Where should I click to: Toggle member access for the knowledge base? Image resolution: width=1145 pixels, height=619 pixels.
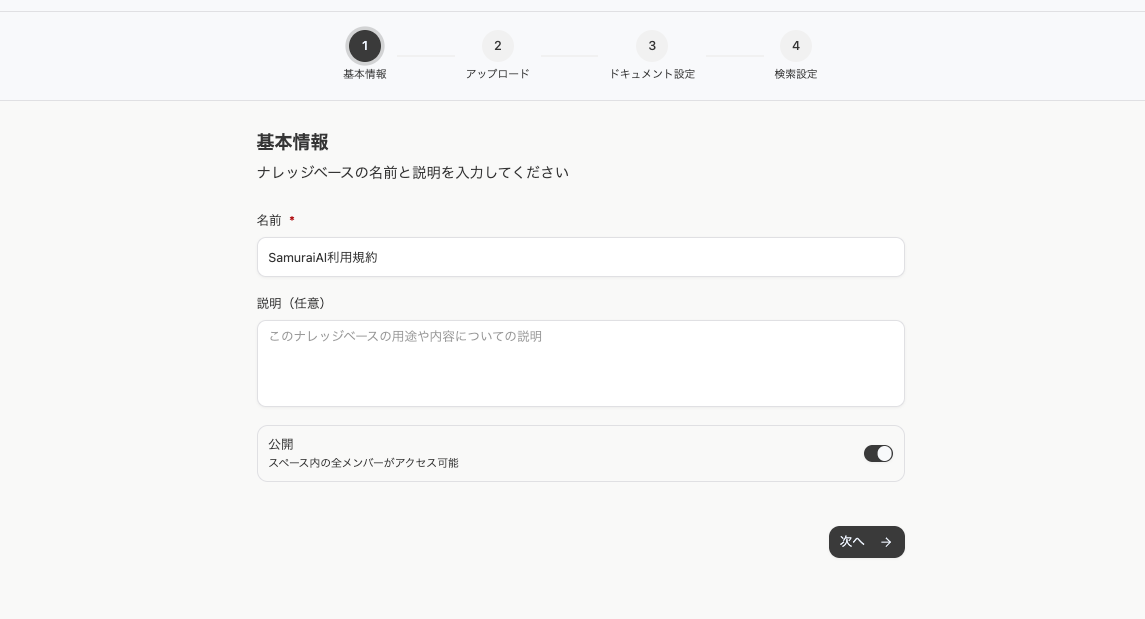pyautogui.click(x=878, y=453)
